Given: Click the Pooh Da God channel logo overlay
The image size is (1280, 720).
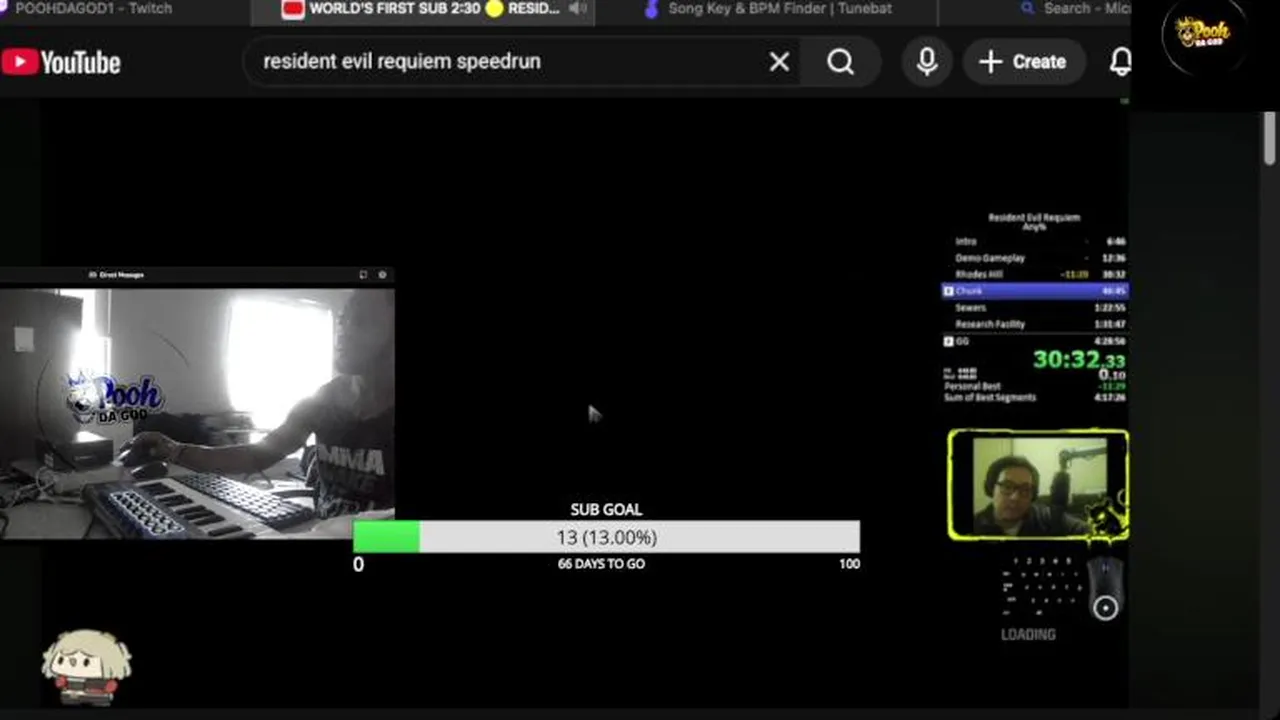Looking at the screenshot, I should 1202,36.
